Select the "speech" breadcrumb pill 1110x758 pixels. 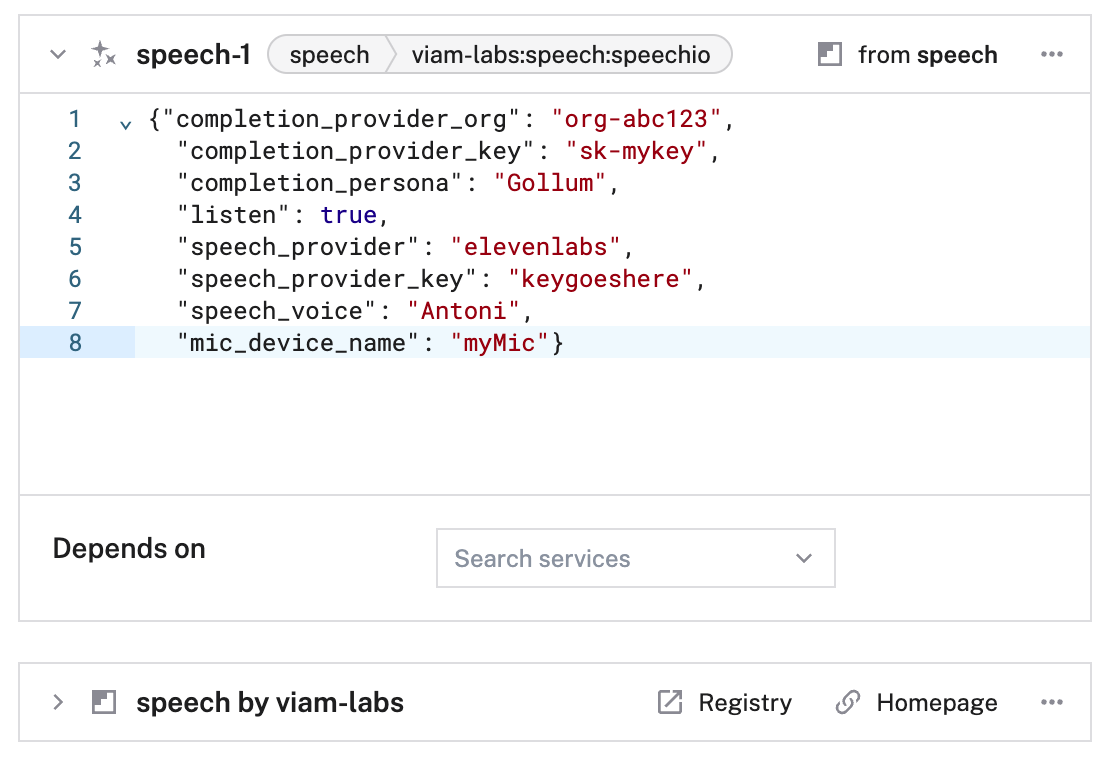point(329,55)
